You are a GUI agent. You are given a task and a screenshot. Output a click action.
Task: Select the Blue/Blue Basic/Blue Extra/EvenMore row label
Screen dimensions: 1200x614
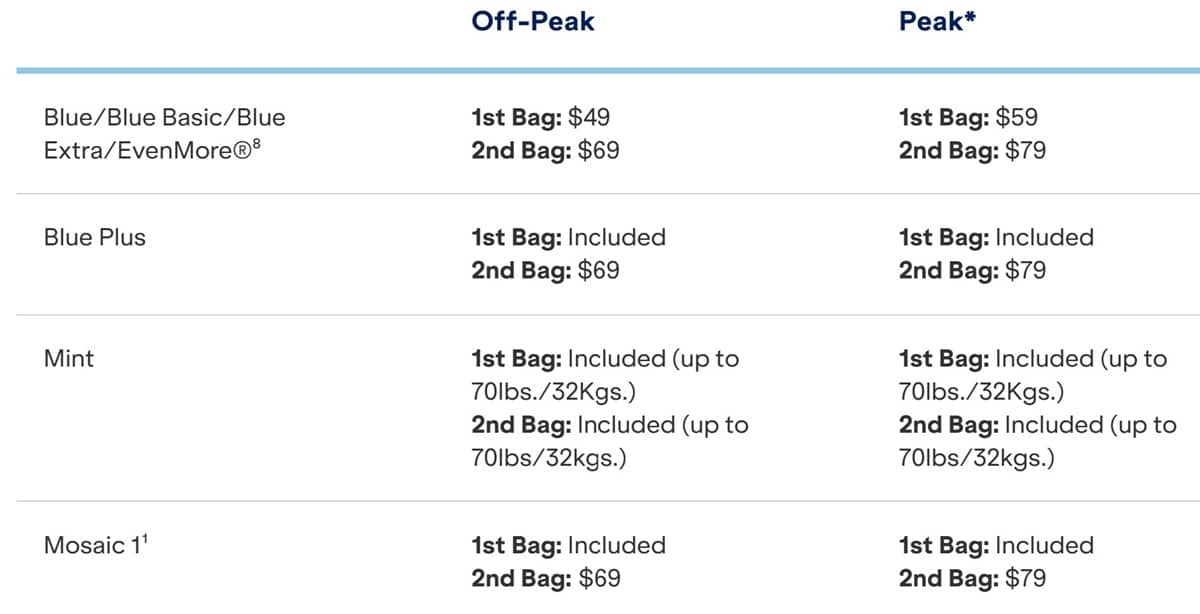164,134
